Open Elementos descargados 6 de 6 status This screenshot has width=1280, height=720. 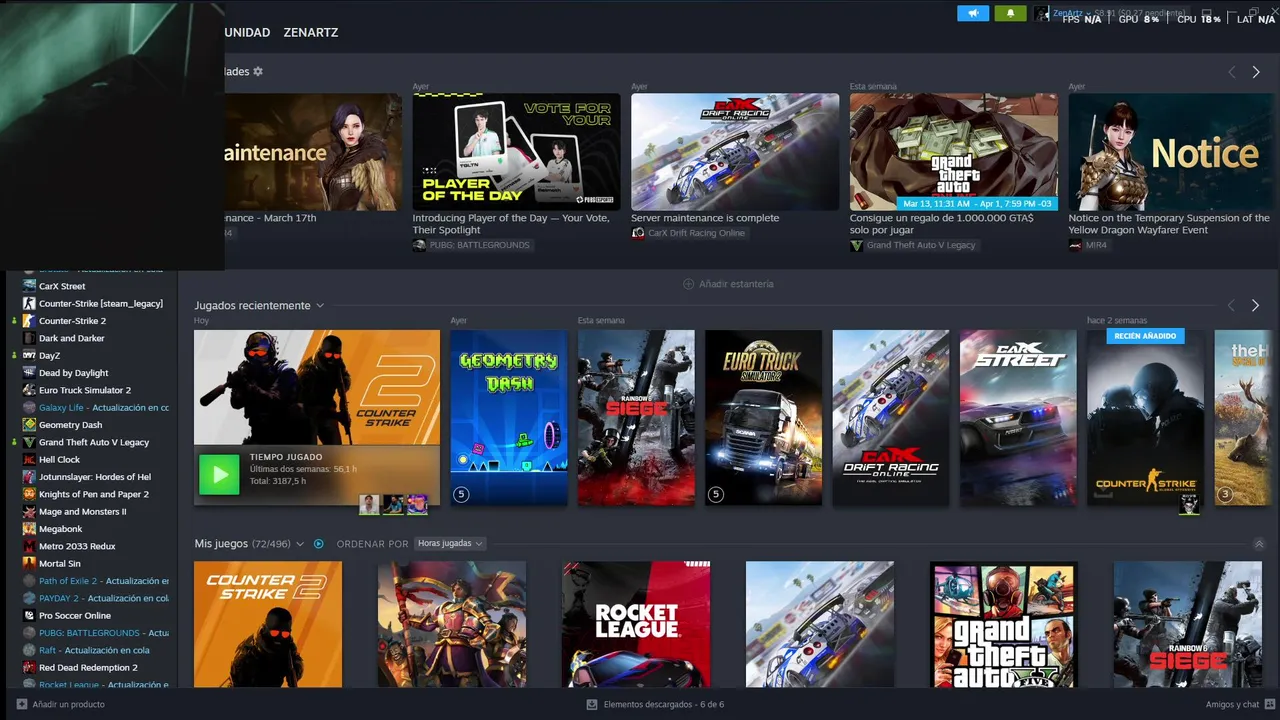coord(663,704)
